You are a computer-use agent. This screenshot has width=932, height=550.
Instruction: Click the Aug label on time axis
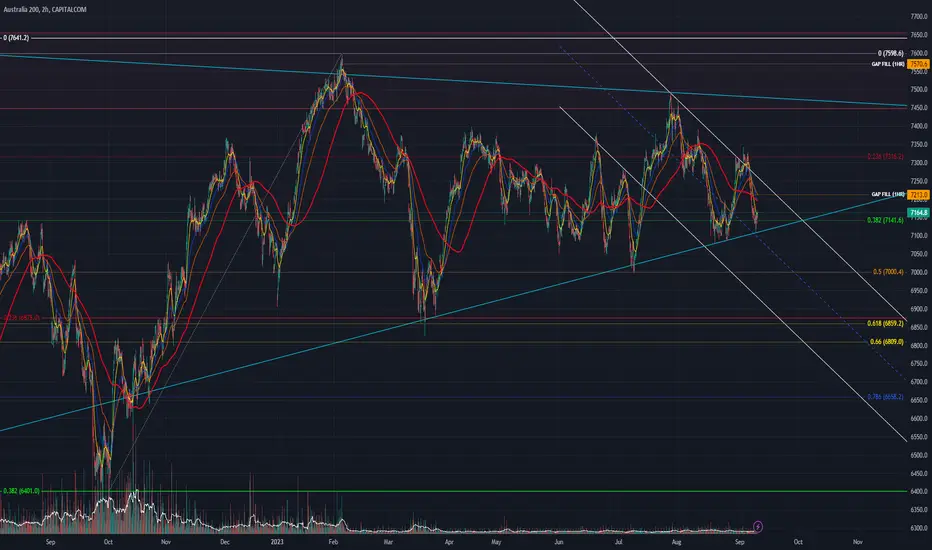click(676, 542)
